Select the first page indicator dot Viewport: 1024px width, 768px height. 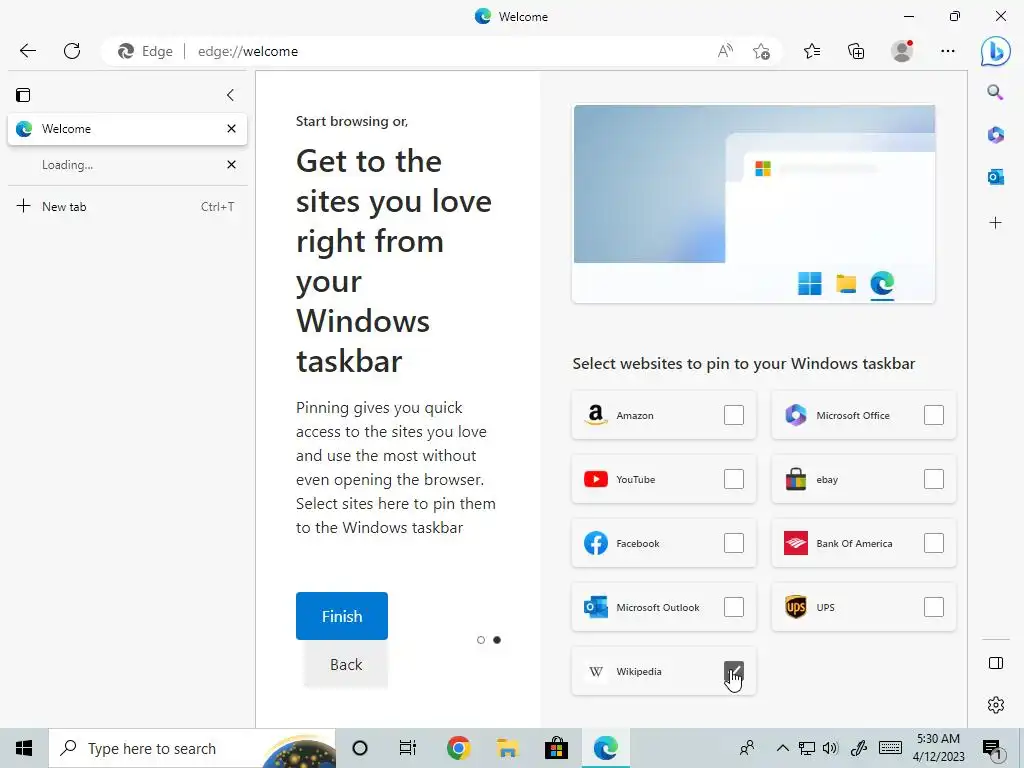(x=481, y=640)
